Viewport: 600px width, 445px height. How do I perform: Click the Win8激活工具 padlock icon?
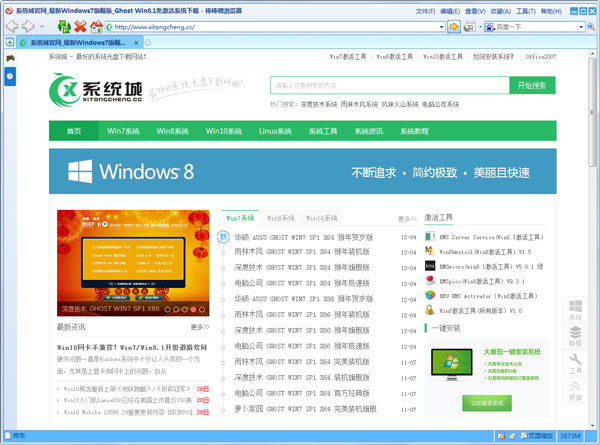[430, 310]
